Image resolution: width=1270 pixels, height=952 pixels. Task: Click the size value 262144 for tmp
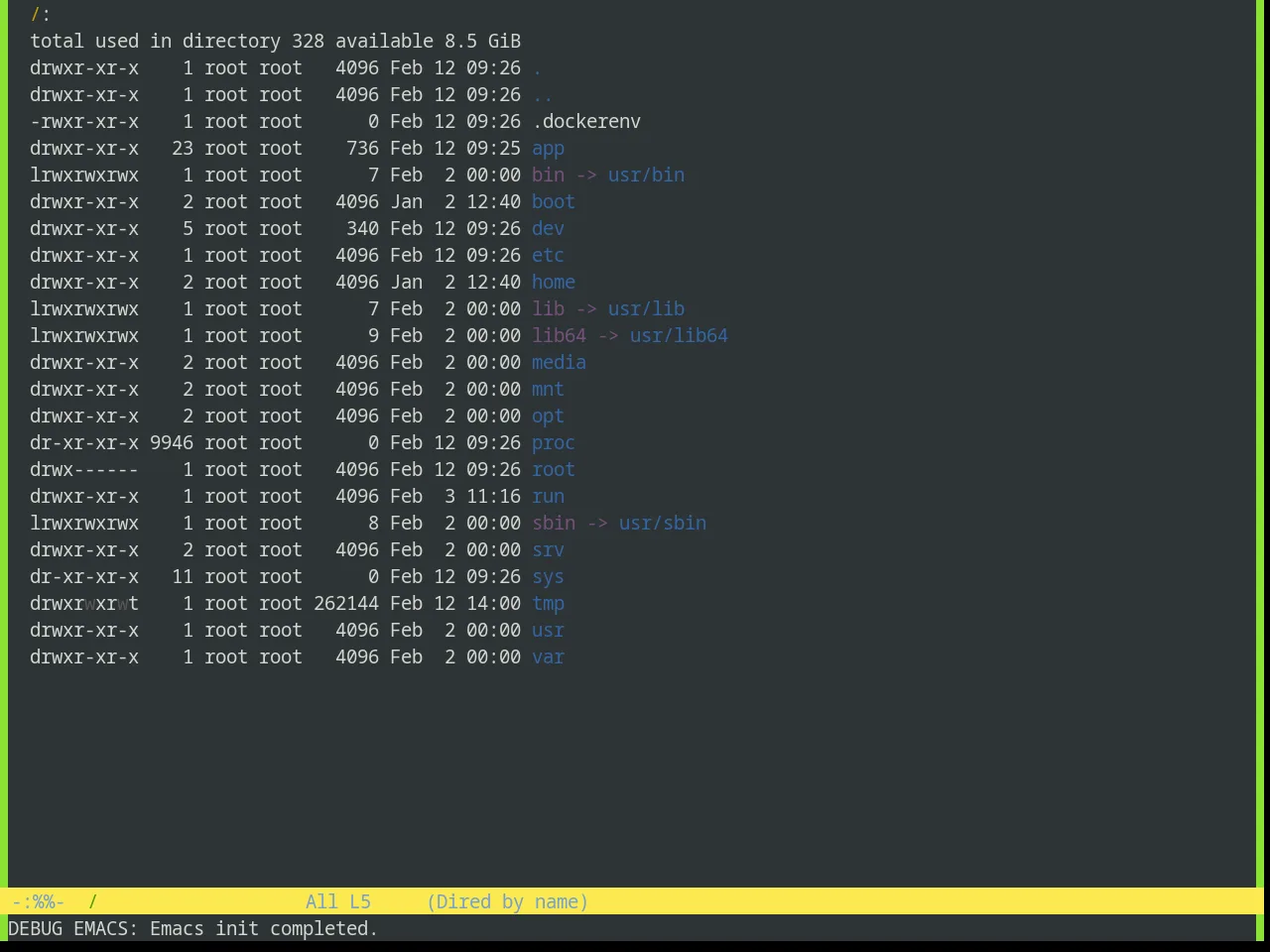coord(346,604)
